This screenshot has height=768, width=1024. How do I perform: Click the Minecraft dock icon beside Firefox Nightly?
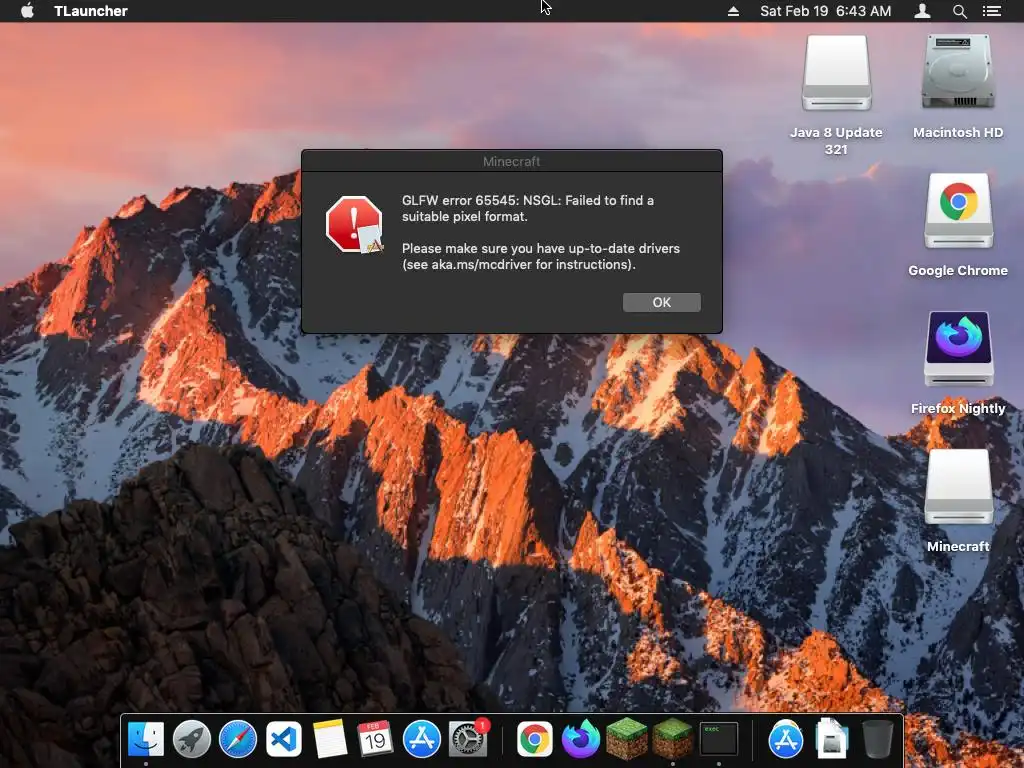[x=626, y=738]
